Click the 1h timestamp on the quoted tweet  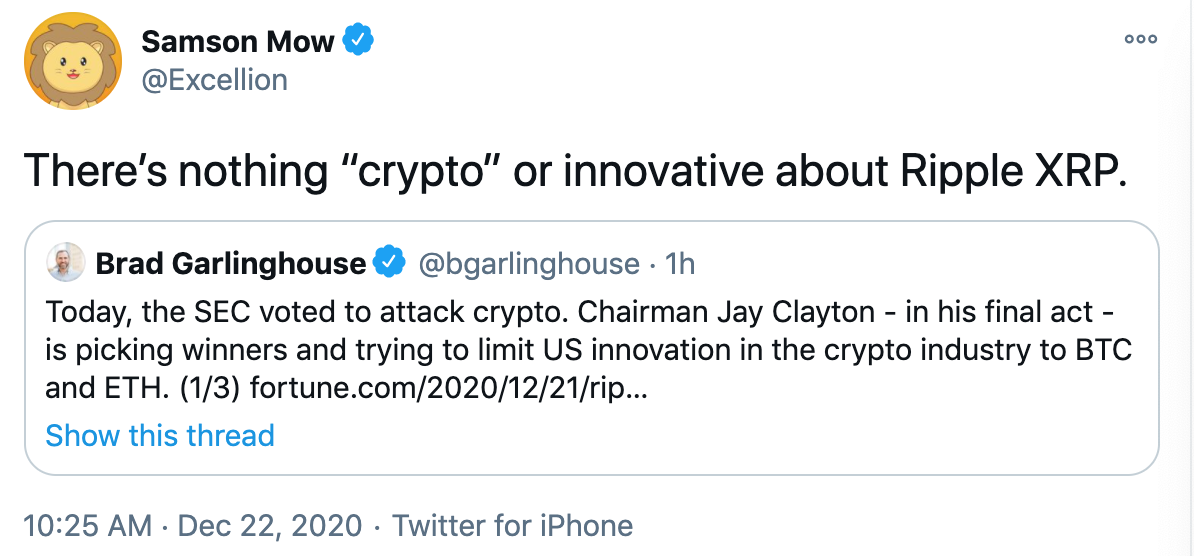(680, 264)
